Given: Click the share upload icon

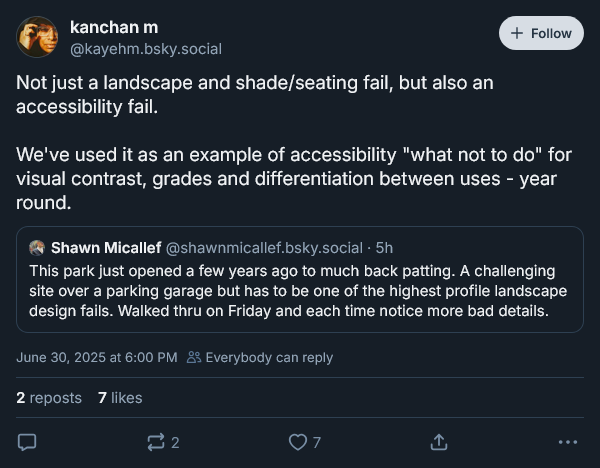Looking at the screenshot, I should tap(438, 441).
